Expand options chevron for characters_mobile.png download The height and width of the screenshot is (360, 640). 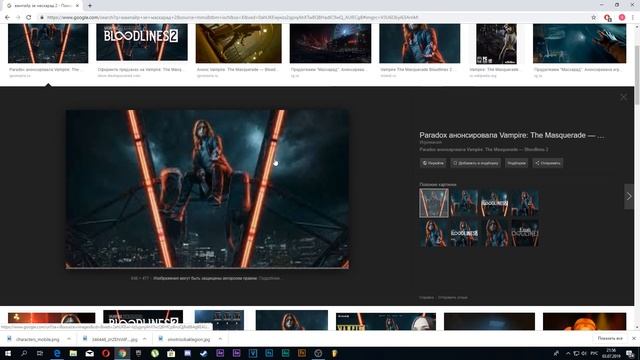point(69,339)
